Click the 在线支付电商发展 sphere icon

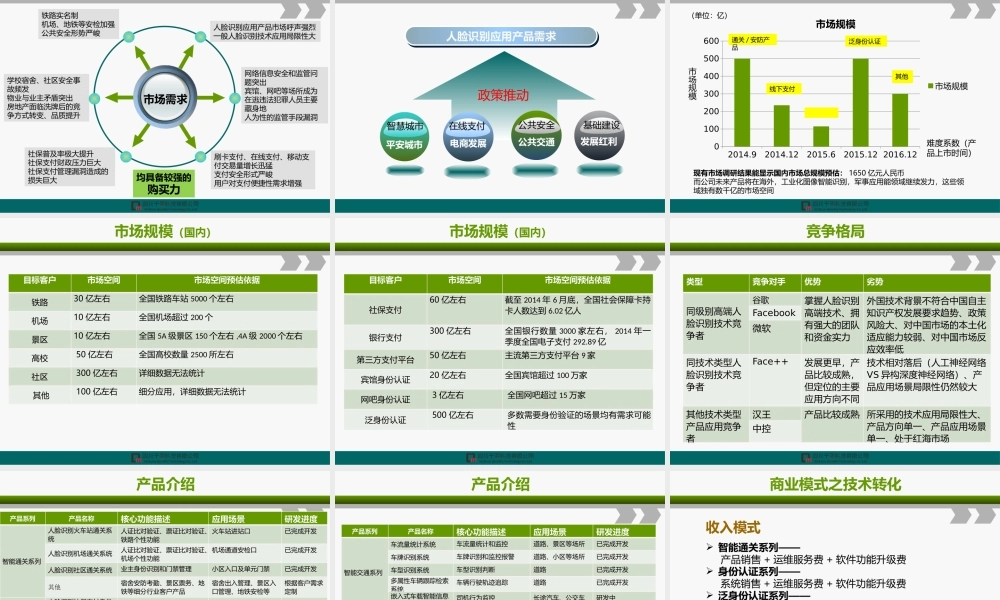coord(468,134)
